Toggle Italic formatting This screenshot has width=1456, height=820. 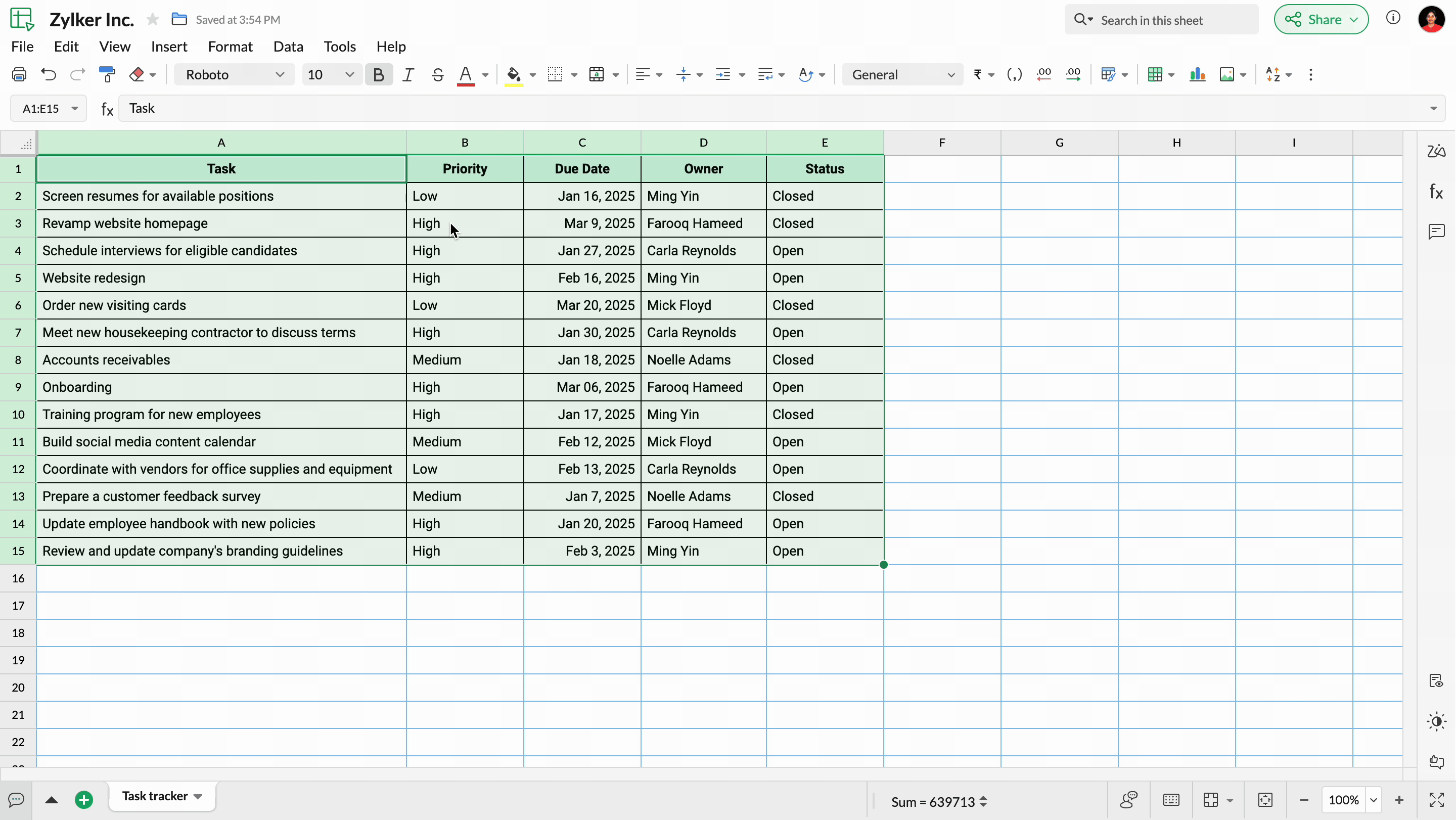407,75
